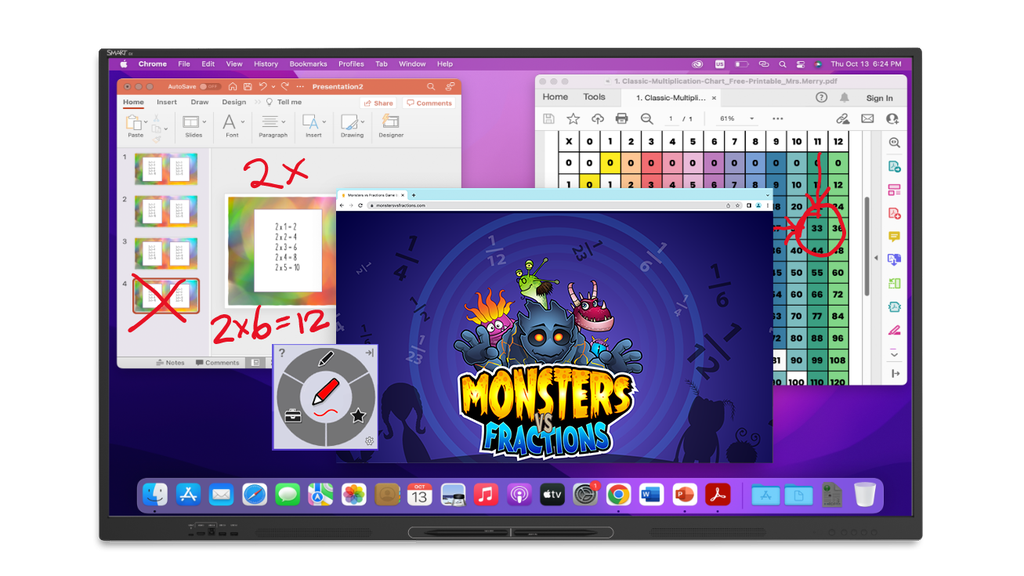Open the notifications bell in Acrobat

(x=844, y=97)
